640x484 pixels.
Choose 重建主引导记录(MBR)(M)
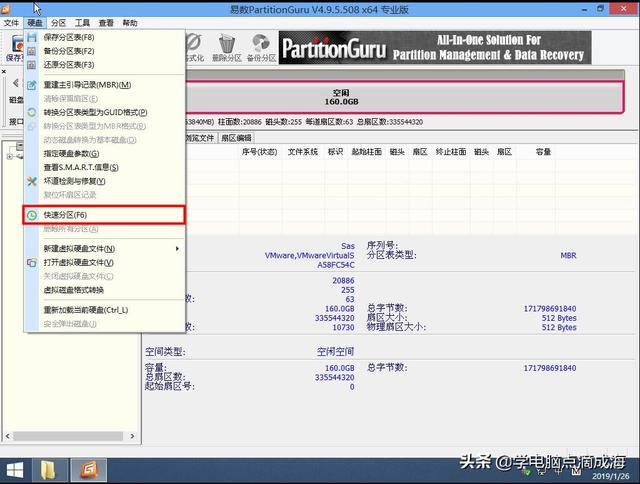coord(105,85)
